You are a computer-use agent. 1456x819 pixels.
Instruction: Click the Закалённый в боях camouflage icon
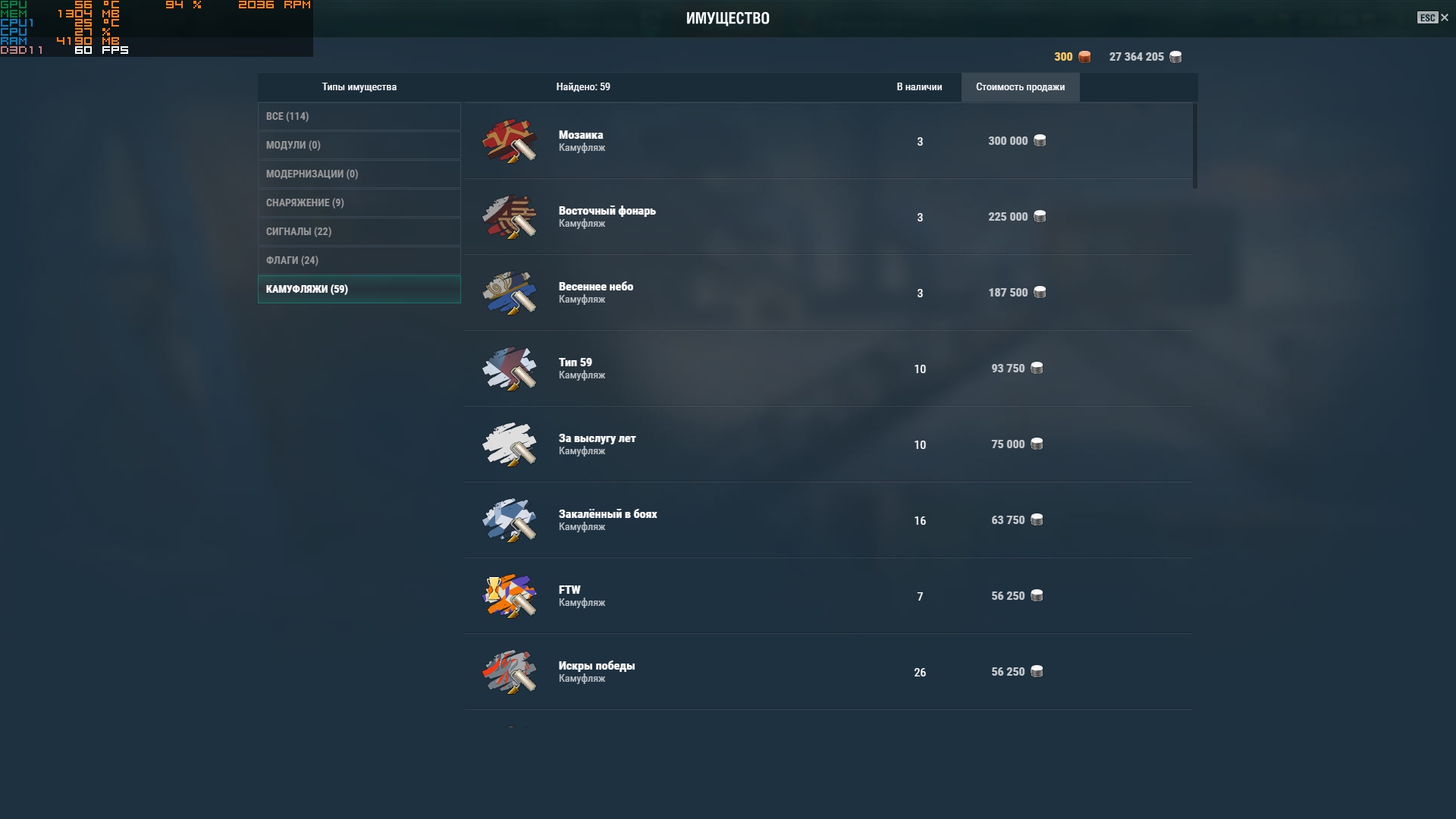click(510, 519)
